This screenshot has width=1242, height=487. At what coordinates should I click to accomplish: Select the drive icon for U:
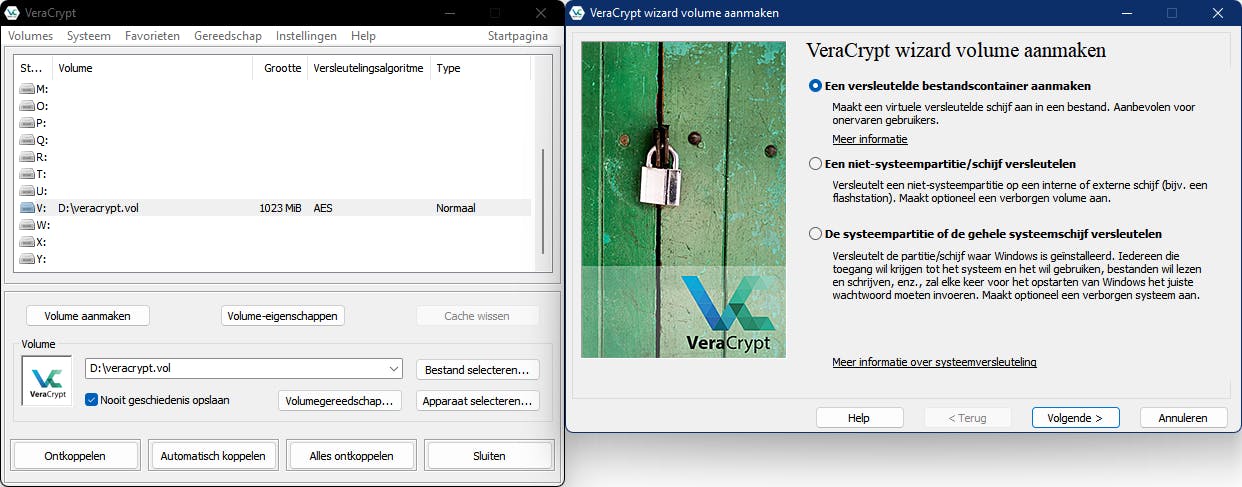point(27,191)
